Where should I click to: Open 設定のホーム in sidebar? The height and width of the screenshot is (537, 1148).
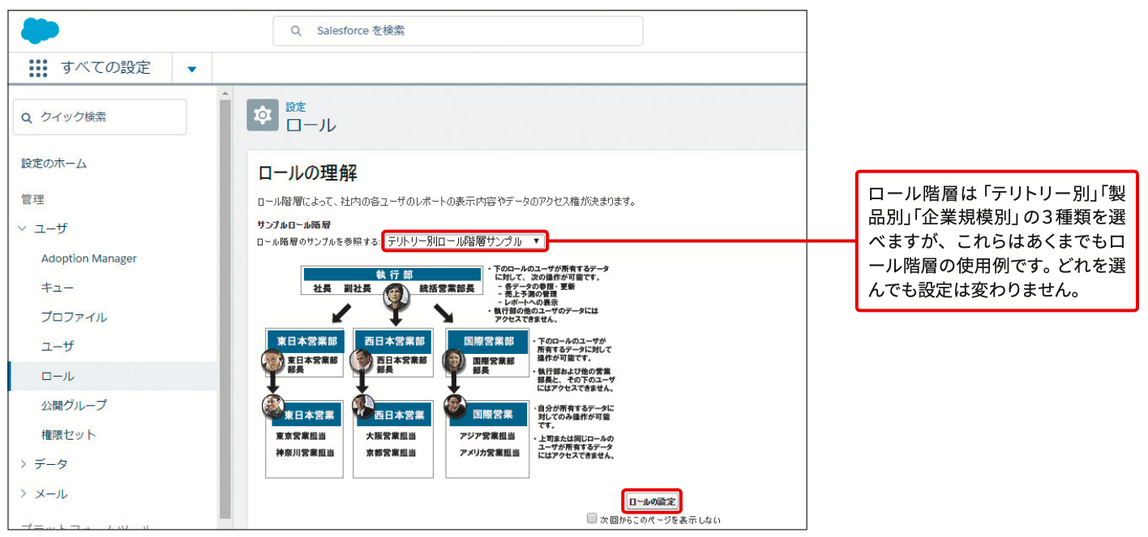pyautogui.click(x=54, y=163)
